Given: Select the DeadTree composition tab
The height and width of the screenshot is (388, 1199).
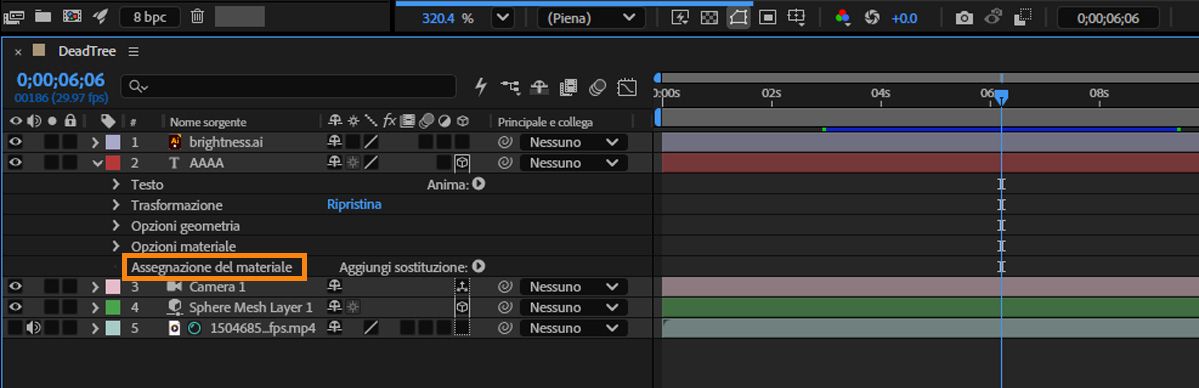Looking at the screenshot, I should click(x=86, y=51).
